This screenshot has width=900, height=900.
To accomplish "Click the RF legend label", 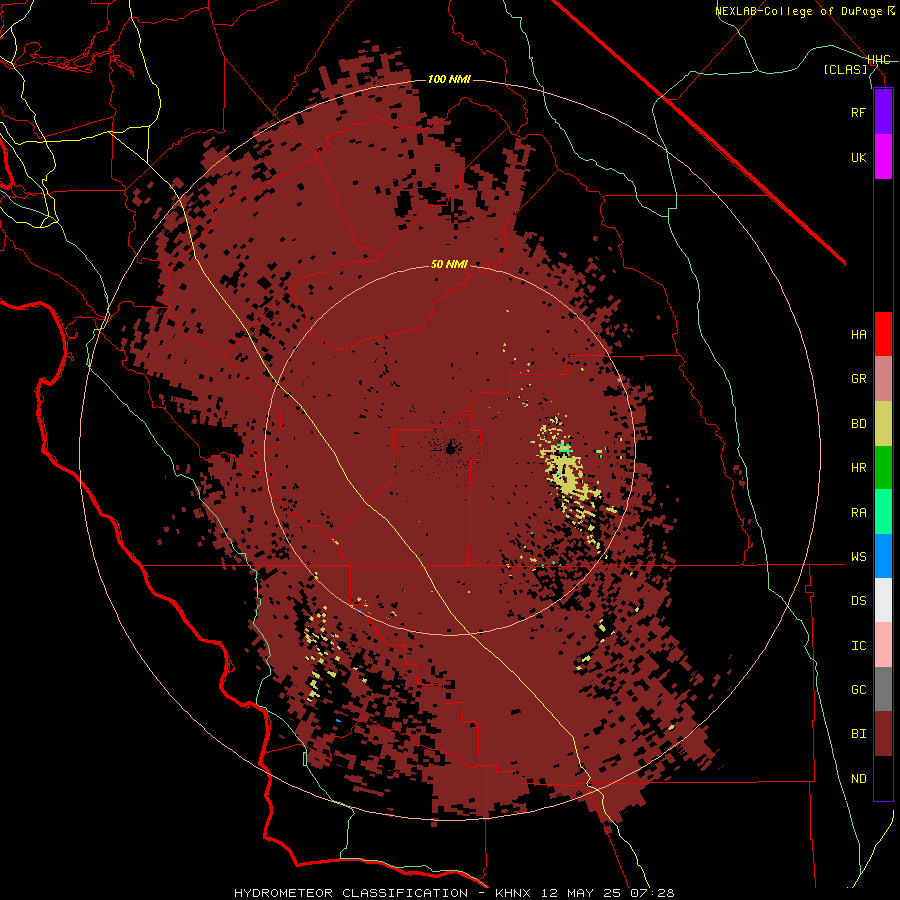I will pos(858,112).
